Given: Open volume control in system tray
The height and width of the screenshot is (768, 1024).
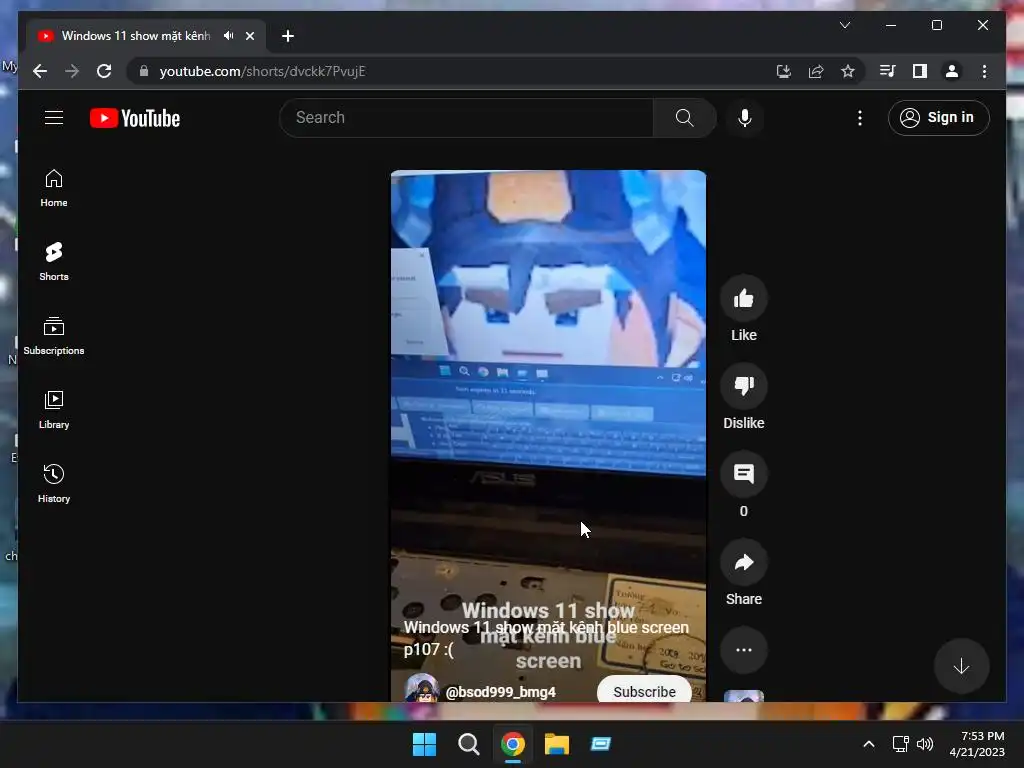Looking at the screenshot, I should 925,744.
